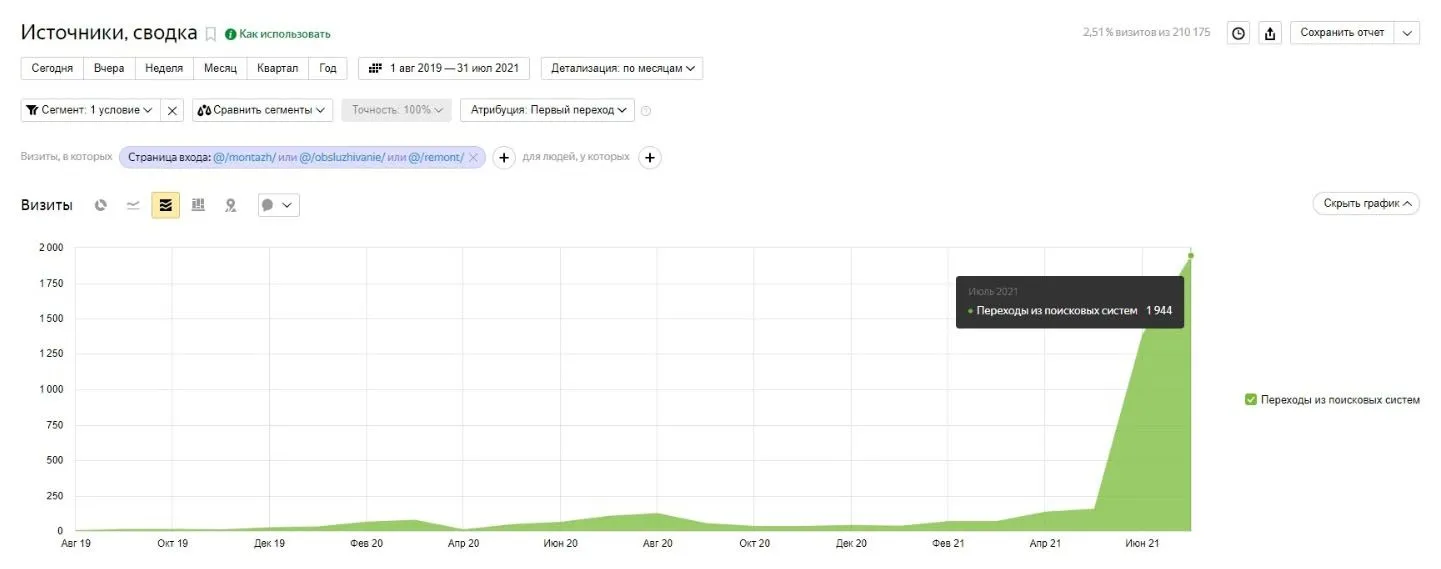Export the report via the upload icon

[x=1270, y=33]
